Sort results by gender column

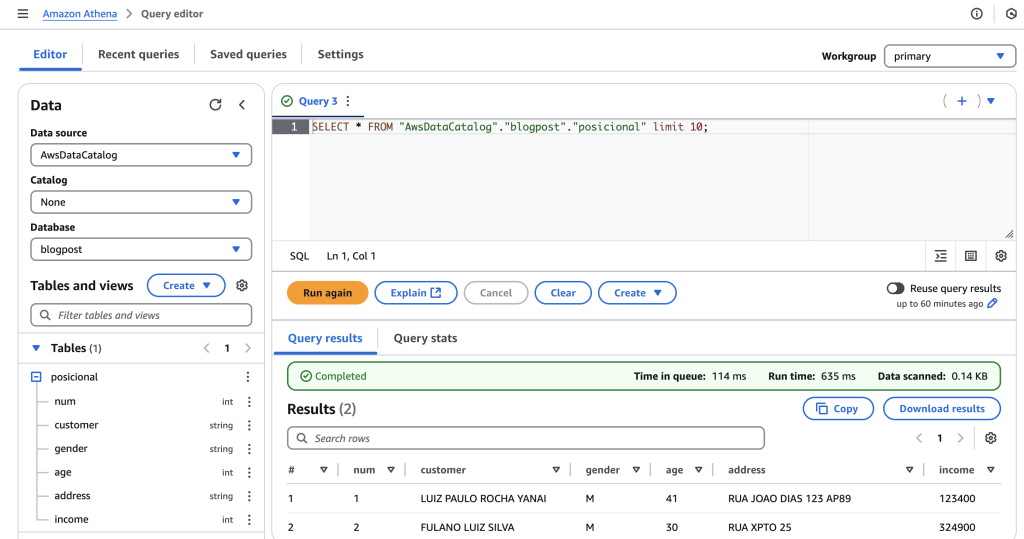click(636, 470)
